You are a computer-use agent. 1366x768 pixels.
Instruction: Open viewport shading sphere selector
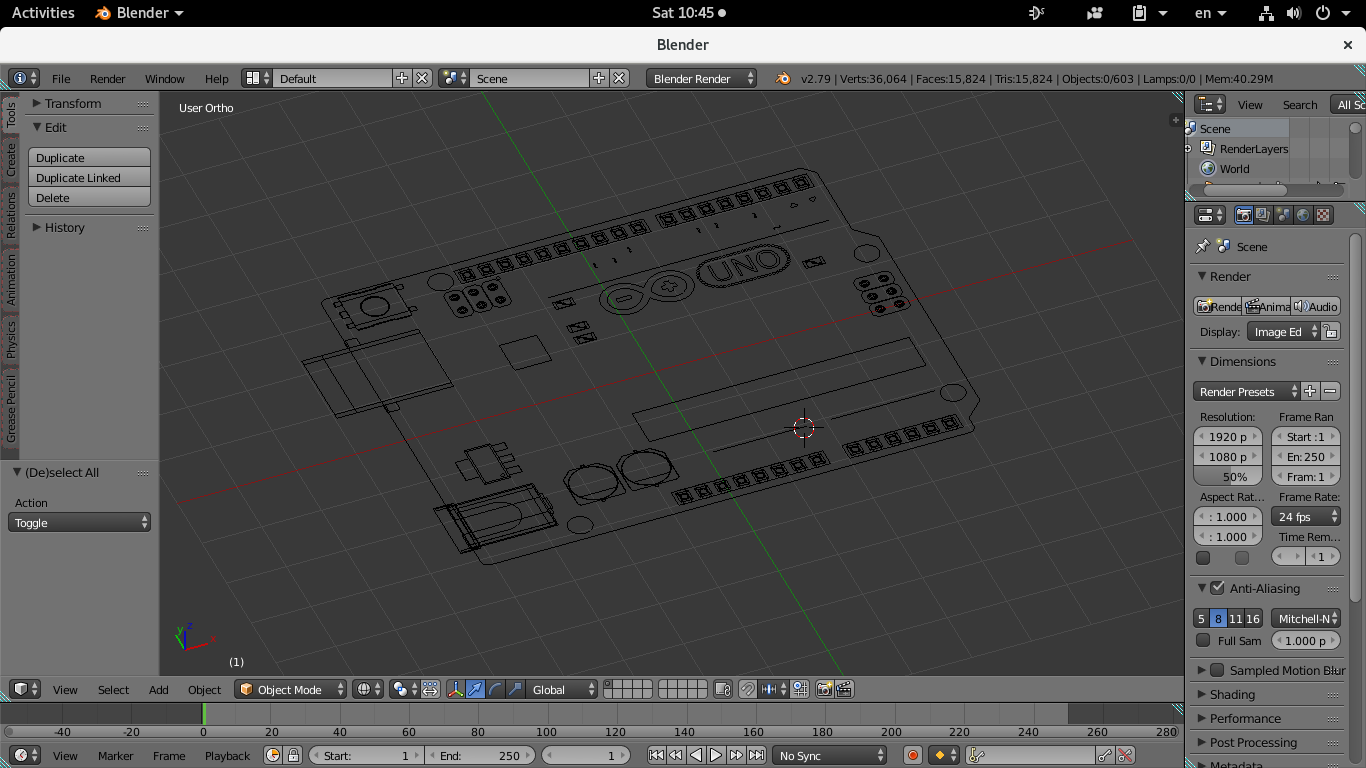[x=369, y=689]
